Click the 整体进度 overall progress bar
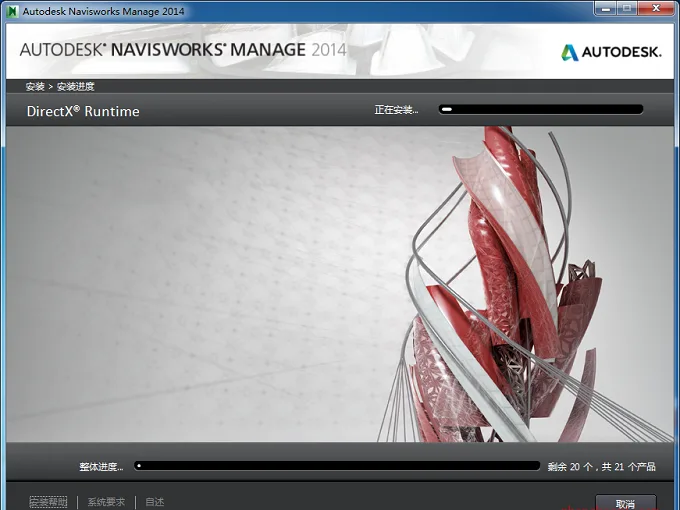Image resolution: width=680 pixels, height=510 pixels. (337, 466)
